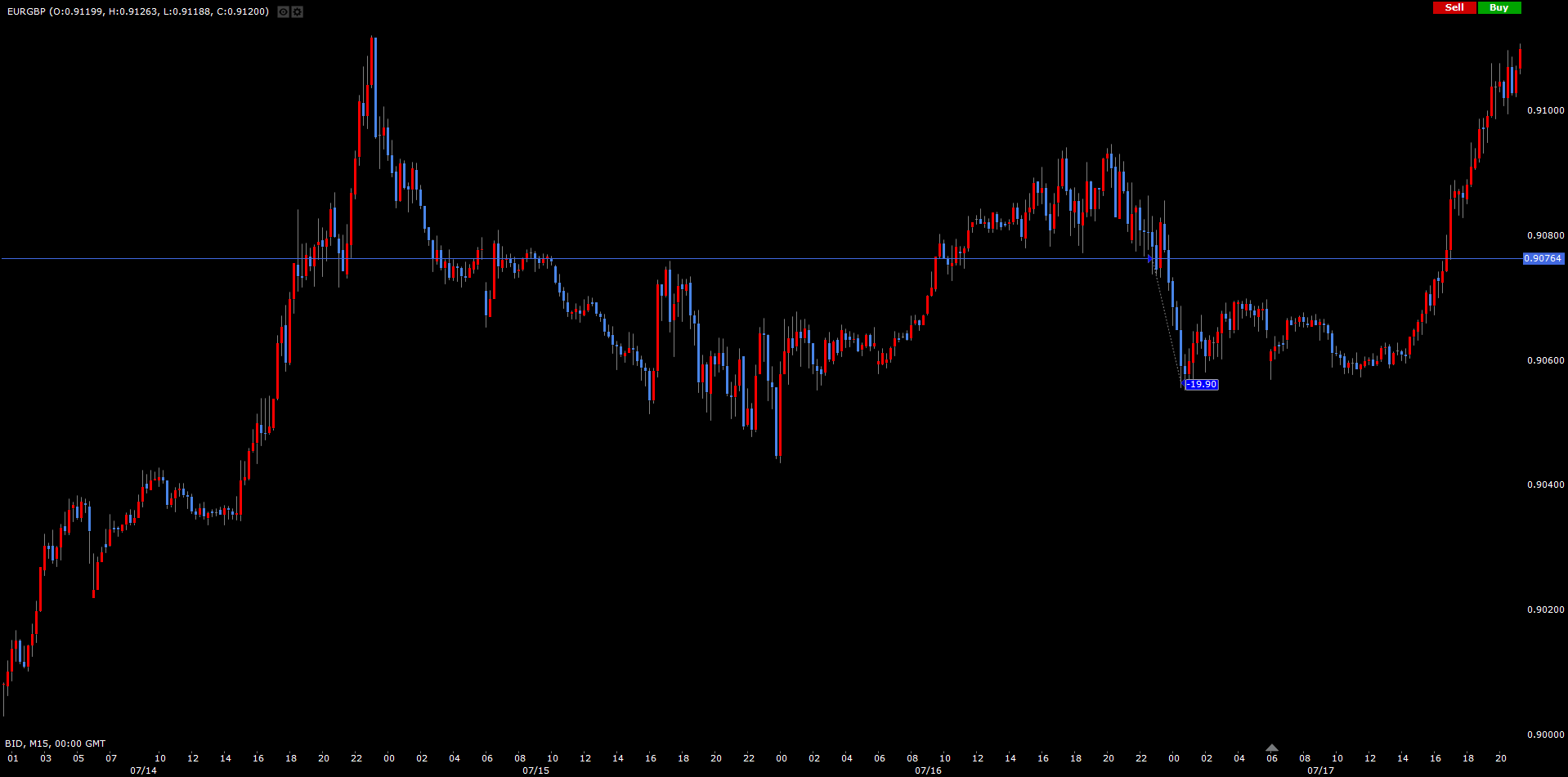Click the BID, M15, 00:00 GMT label
Screen dimensions: 1568x777
56,744
